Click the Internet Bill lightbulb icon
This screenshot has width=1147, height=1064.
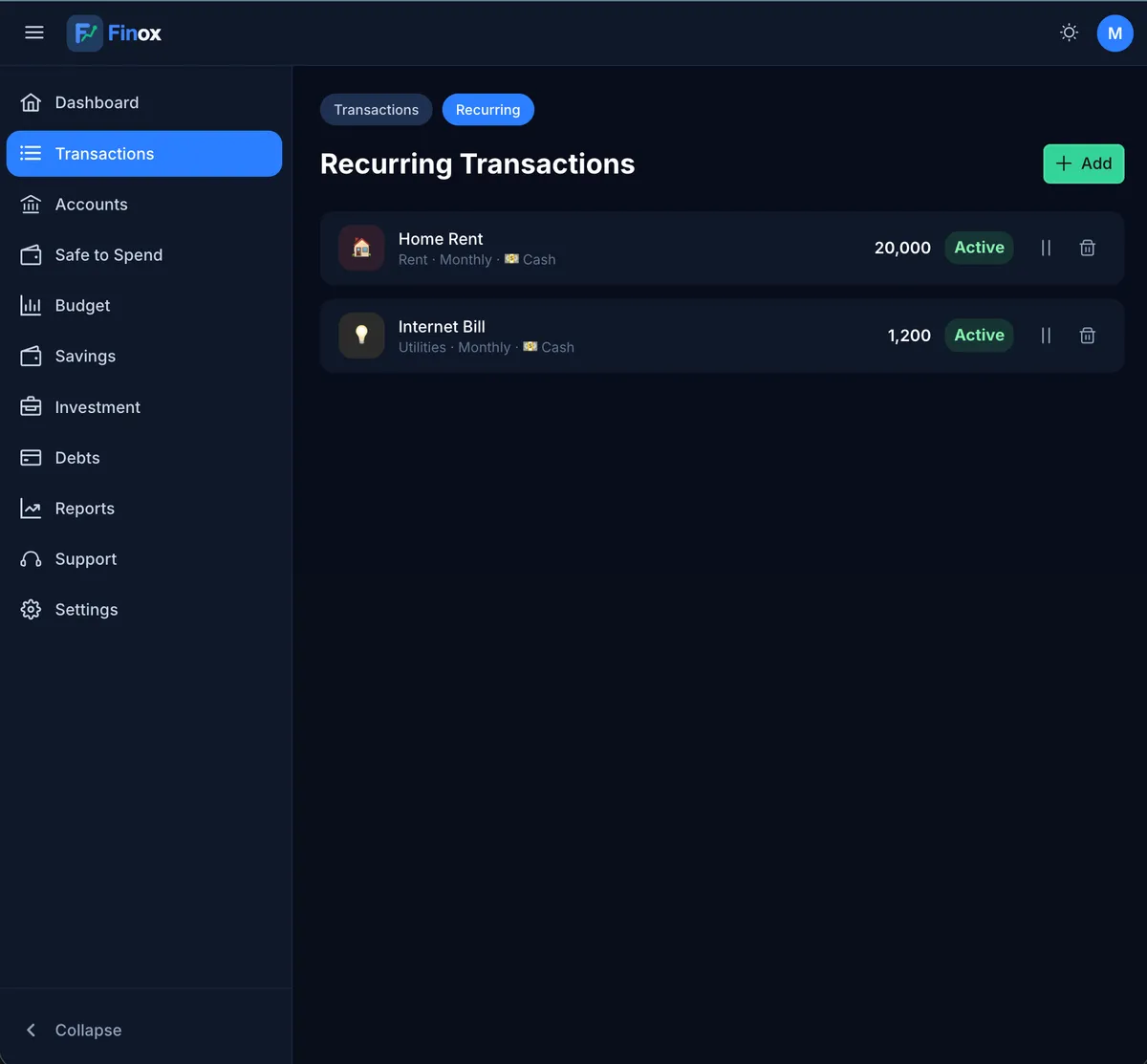361,336
